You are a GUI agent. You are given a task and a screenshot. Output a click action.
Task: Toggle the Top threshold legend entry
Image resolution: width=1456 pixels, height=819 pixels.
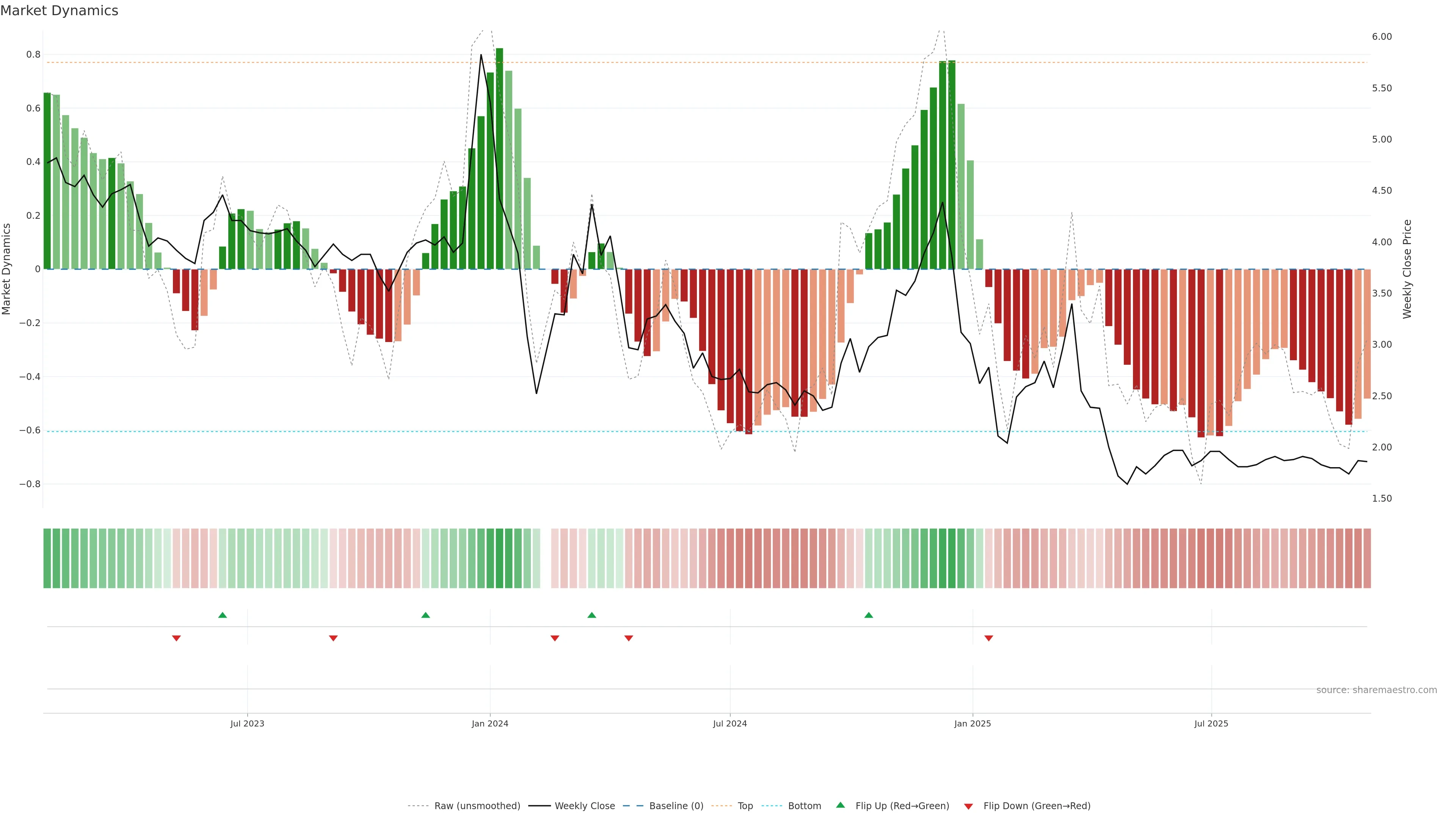(745, 806)
